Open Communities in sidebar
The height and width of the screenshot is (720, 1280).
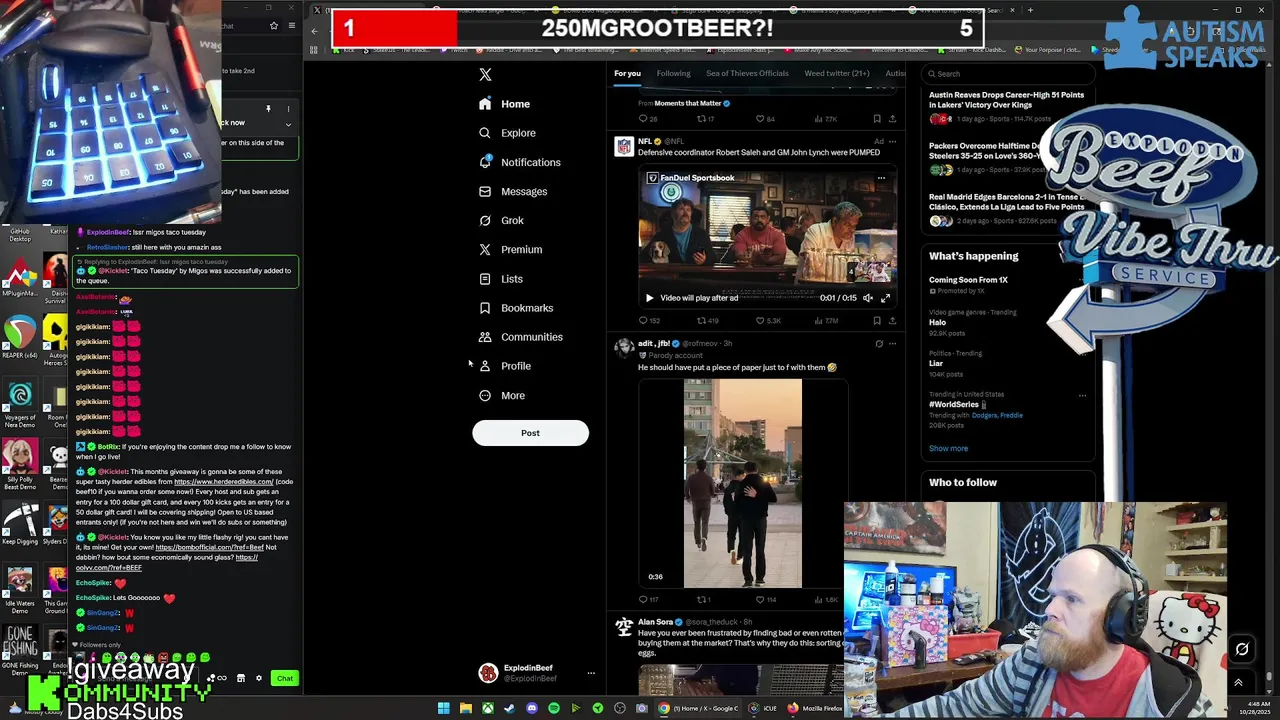(521, 338)
